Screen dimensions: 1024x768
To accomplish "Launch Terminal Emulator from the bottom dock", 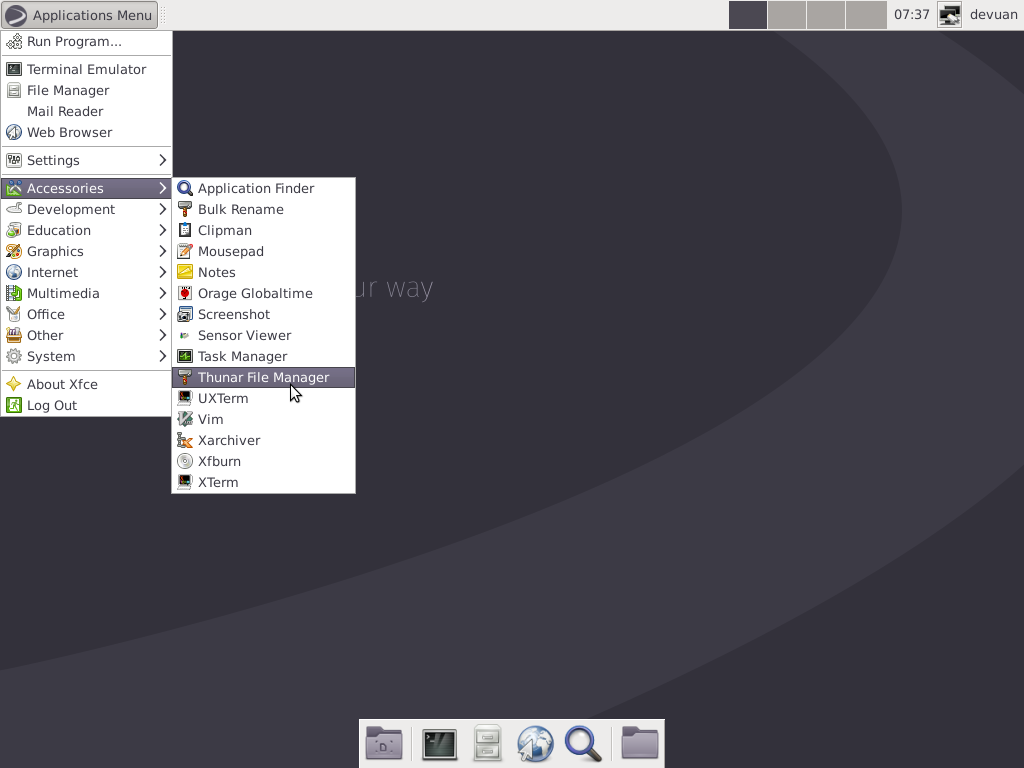I will pyautogui.click(x=439, y=743).
